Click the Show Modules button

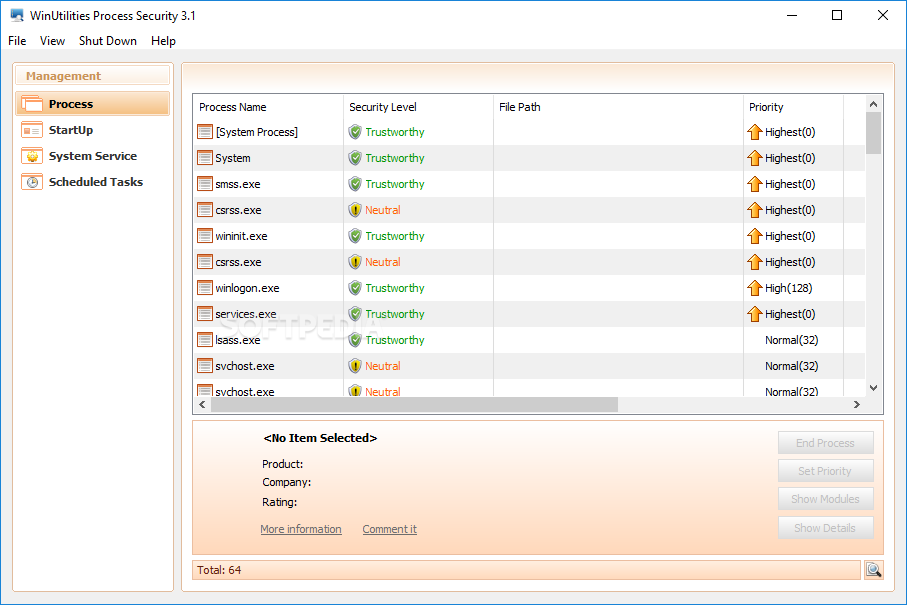(825, 499)
